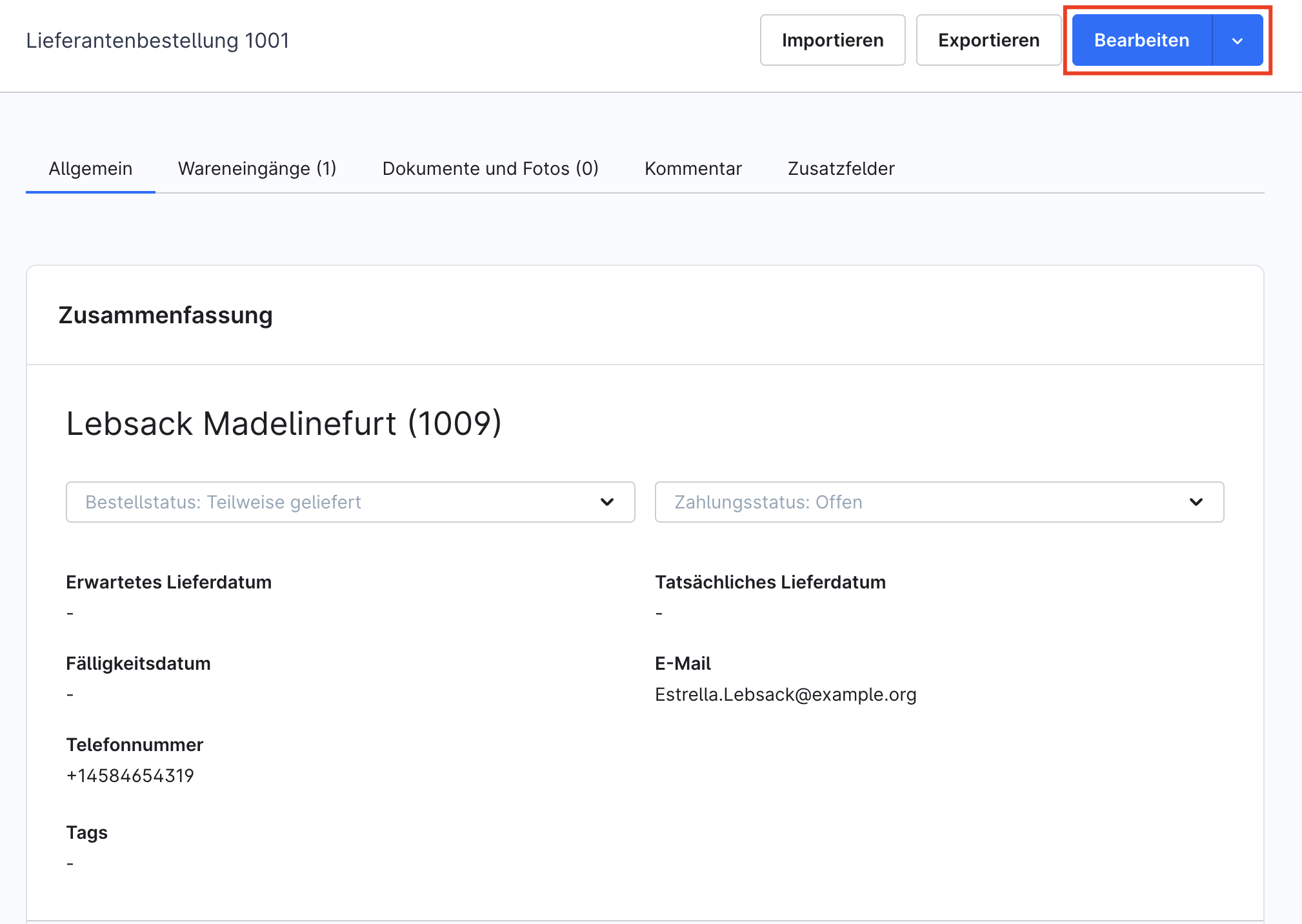Open the Bestellstatus combo box

click(x=350, y=502)
